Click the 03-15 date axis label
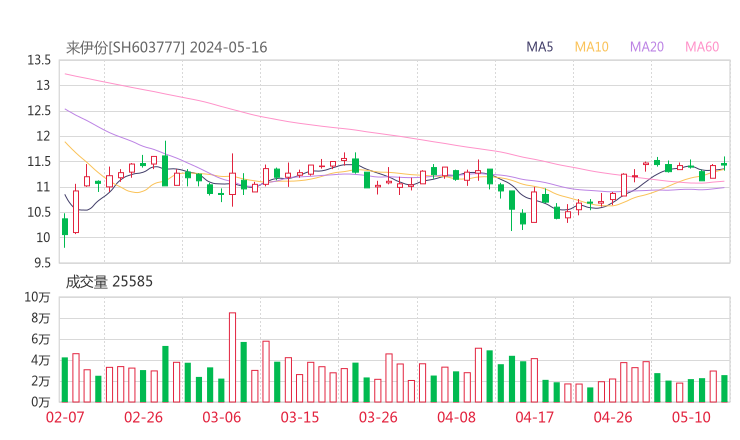 pyautogui.click(x=300, y=417)
